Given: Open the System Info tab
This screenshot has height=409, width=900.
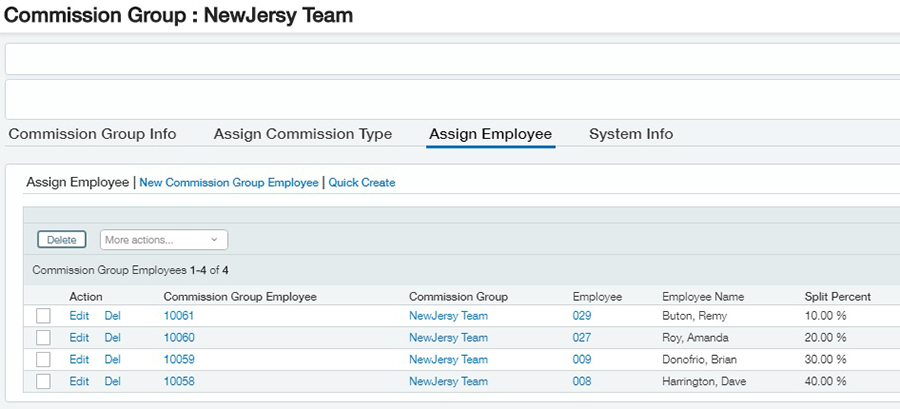Looking at the screenshot, I should [x=631, y=134].
